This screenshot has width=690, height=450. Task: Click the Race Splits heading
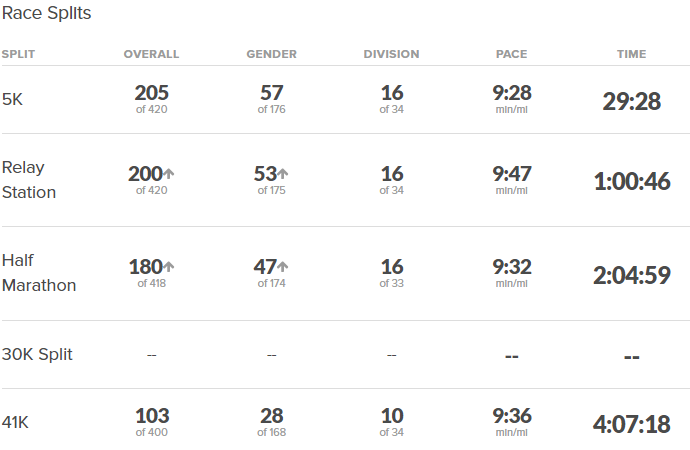(47, 13)
